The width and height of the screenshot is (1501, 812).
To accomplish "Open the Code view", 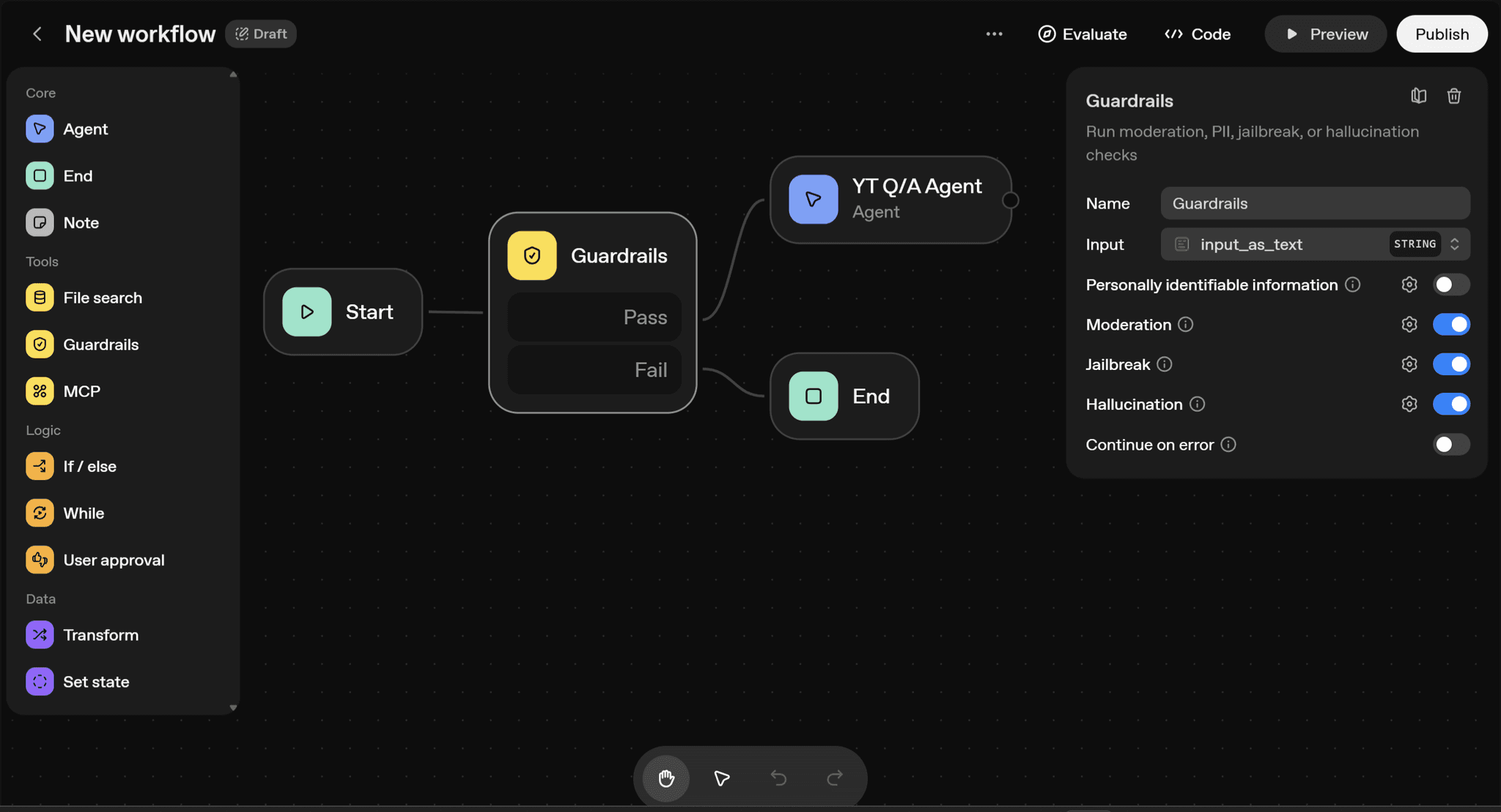I will click(x=1198, y=34).
